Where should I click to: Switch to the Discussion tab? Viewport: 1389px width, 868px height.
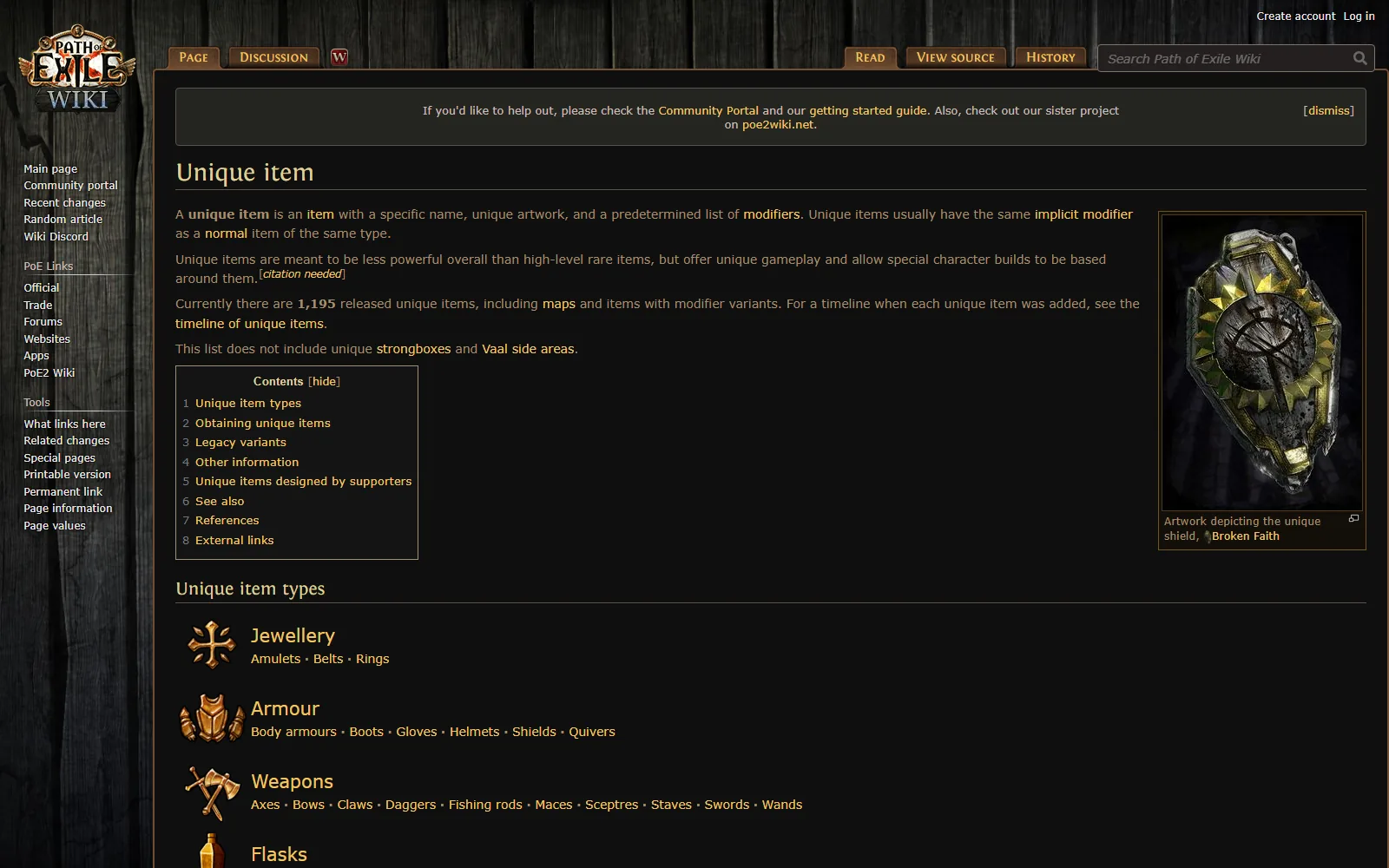[x=273, y=57]
